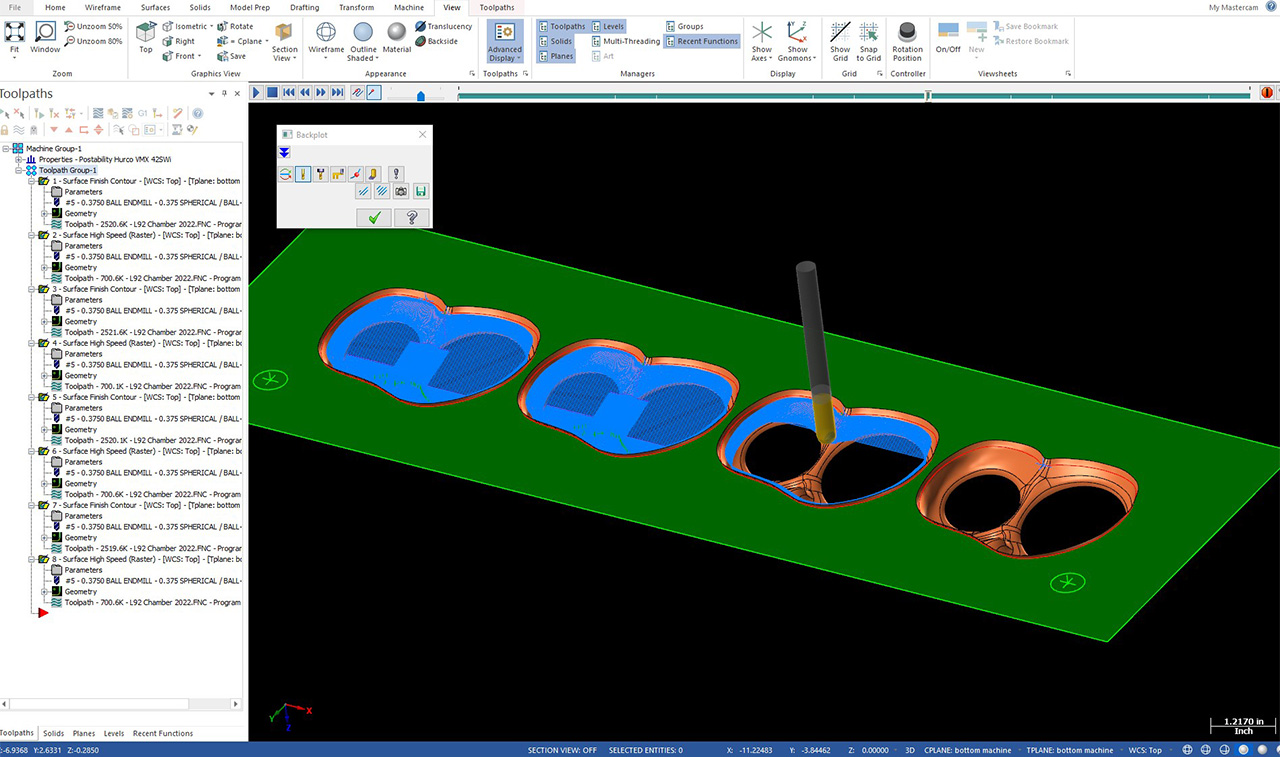Toggle the Multi-Threading manager
This screenshot has height=757, width=1280.
pos(625,41)
